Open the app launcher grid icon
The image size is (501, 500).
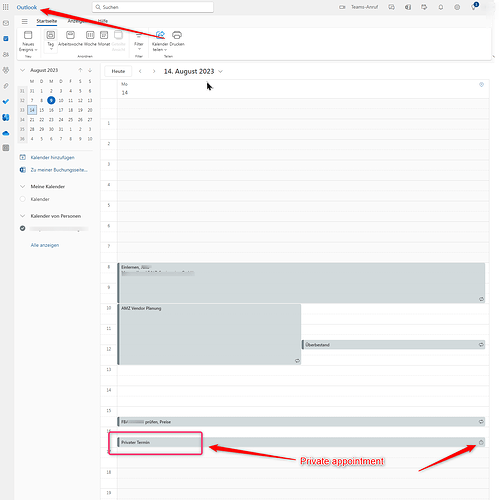6,7
